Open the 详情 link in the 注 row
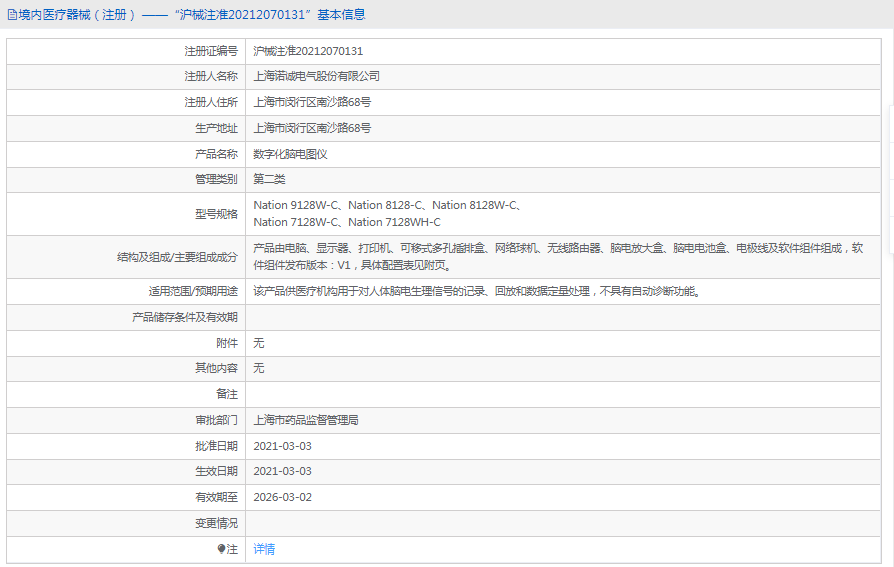The height and width of the screenshot is (567, 894). click(x=264, y=549)
